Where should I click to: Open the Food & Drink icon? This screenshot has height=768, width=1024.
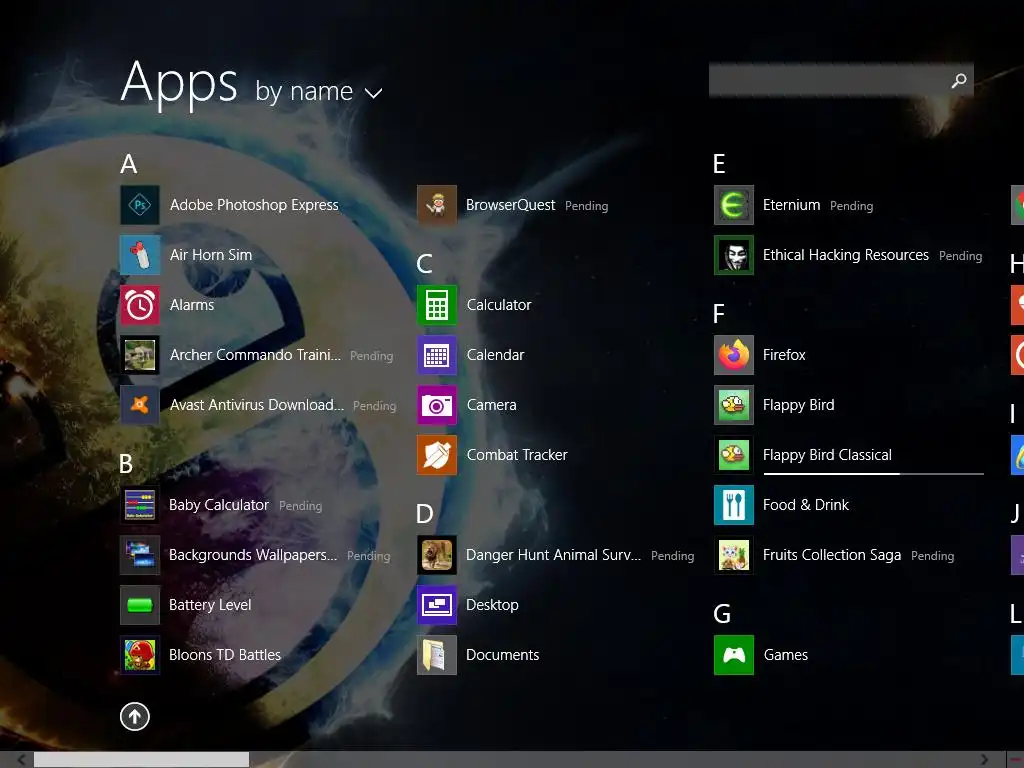(x=733, y=505)
